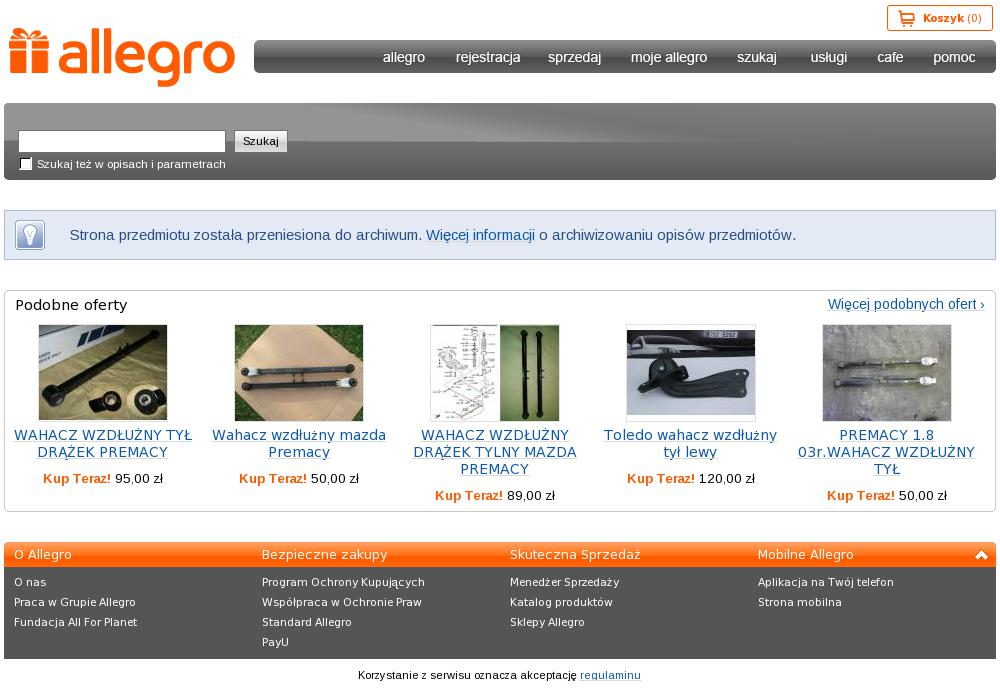Open 'WAHACZ WZDŁUŻNY TYŁ DRĄŻEK PREMACY' offer link
The image size is (1000, 695).
tap(103, 444)
